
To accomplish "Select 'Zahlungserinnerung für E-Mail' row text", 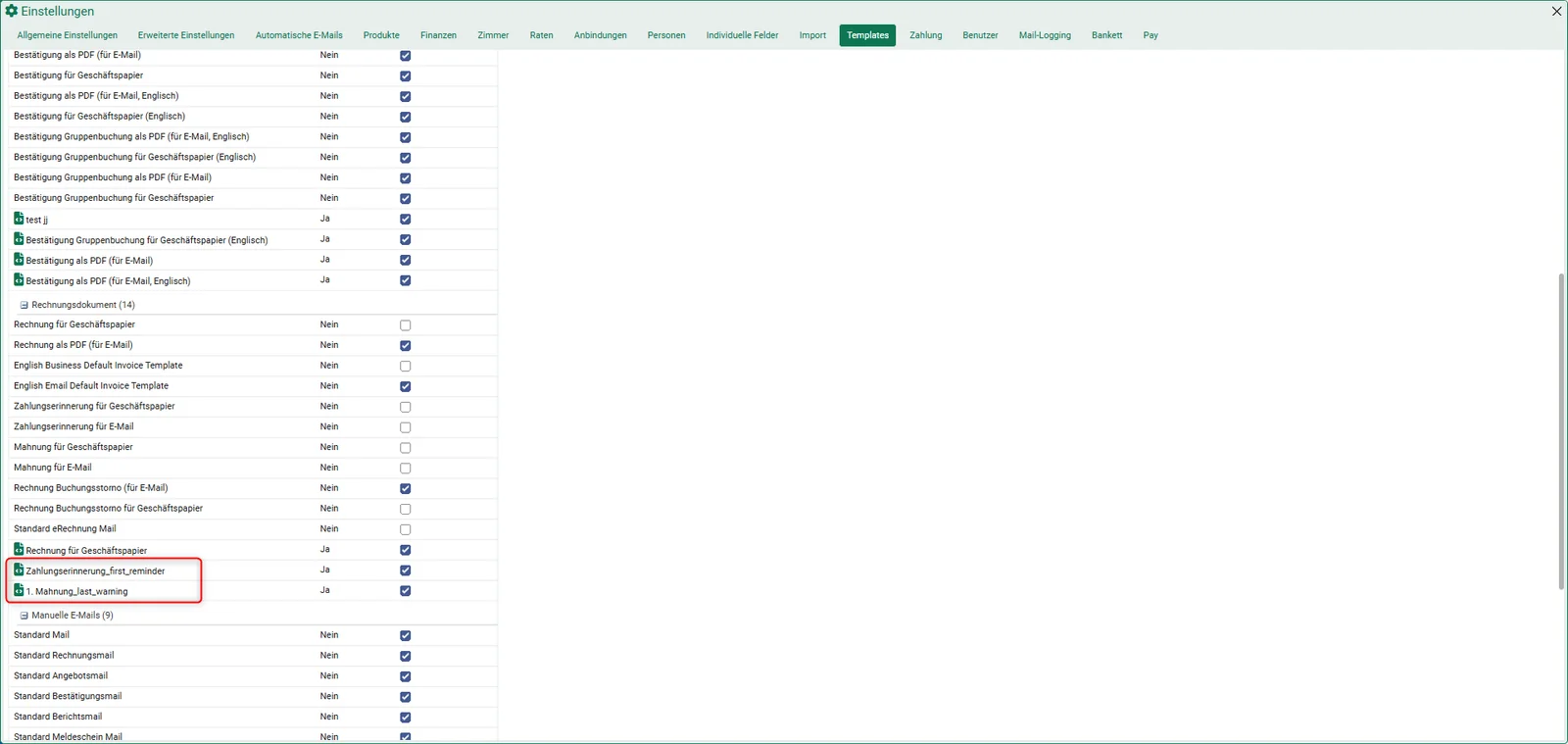I will [73, 426].
